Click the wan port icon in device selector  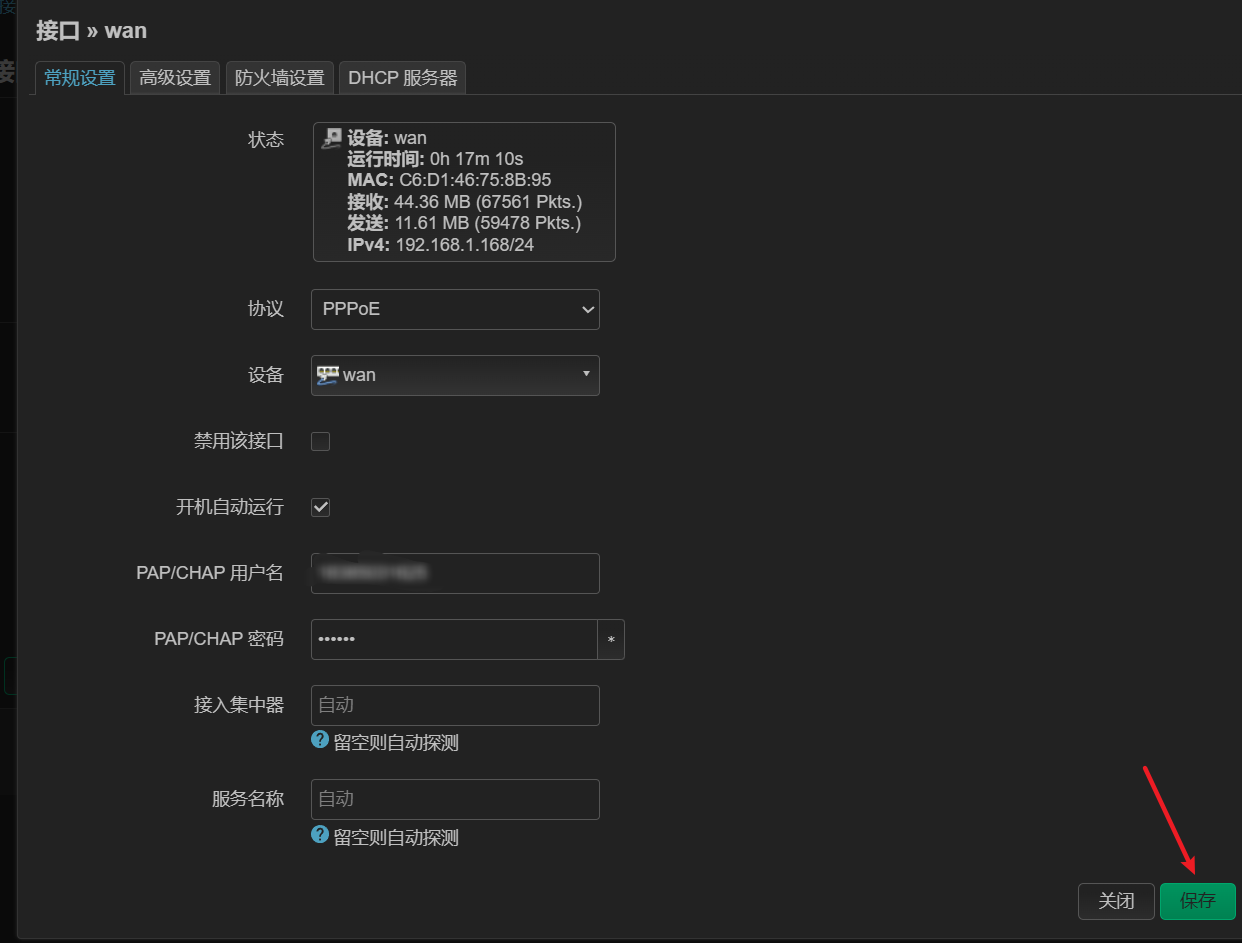pos(327,375)
